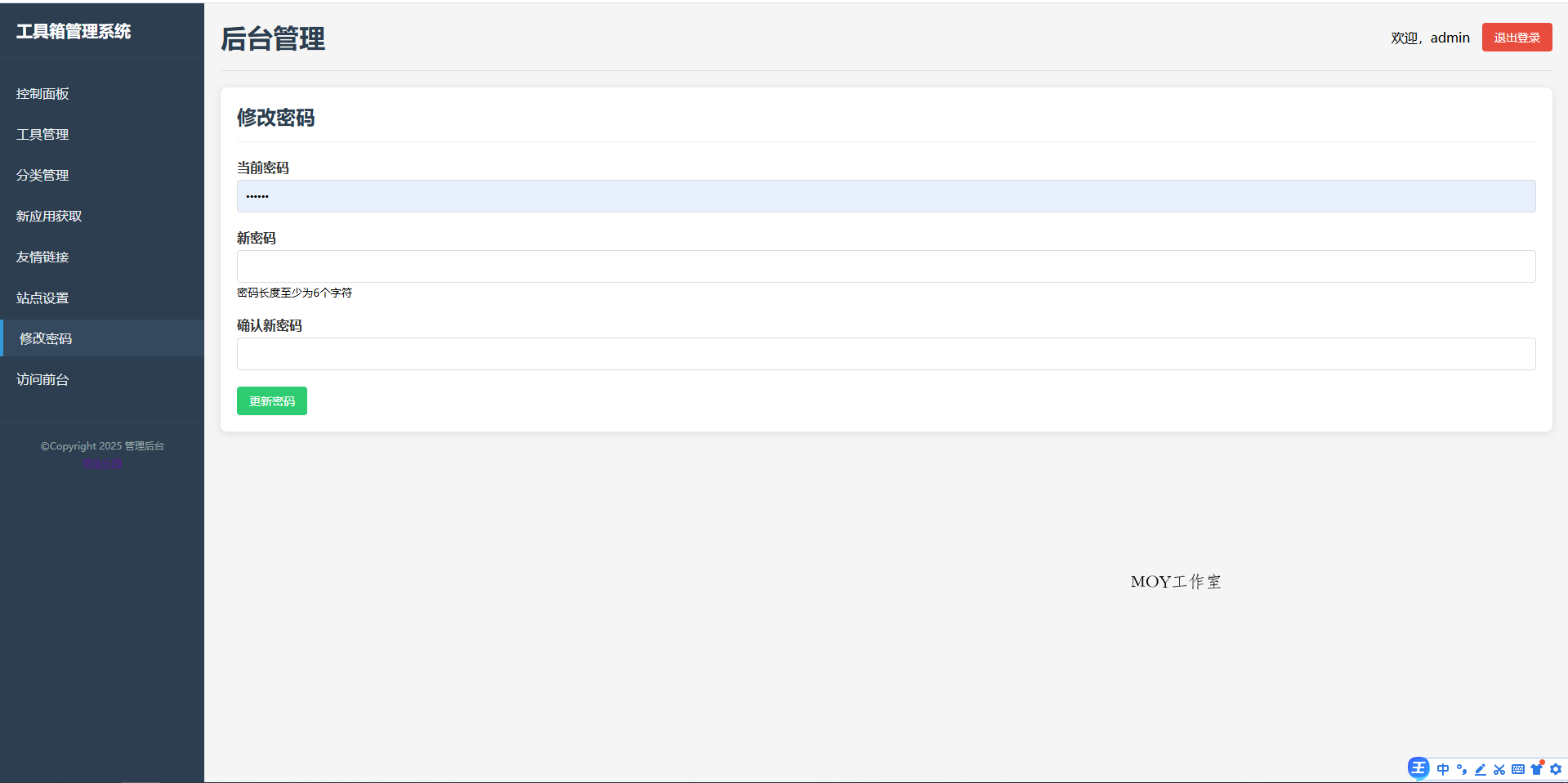Open 控制面板 in the sidebar
Image resolution: width=1568 pixels, height=783 pixels.
click(42, 94)
